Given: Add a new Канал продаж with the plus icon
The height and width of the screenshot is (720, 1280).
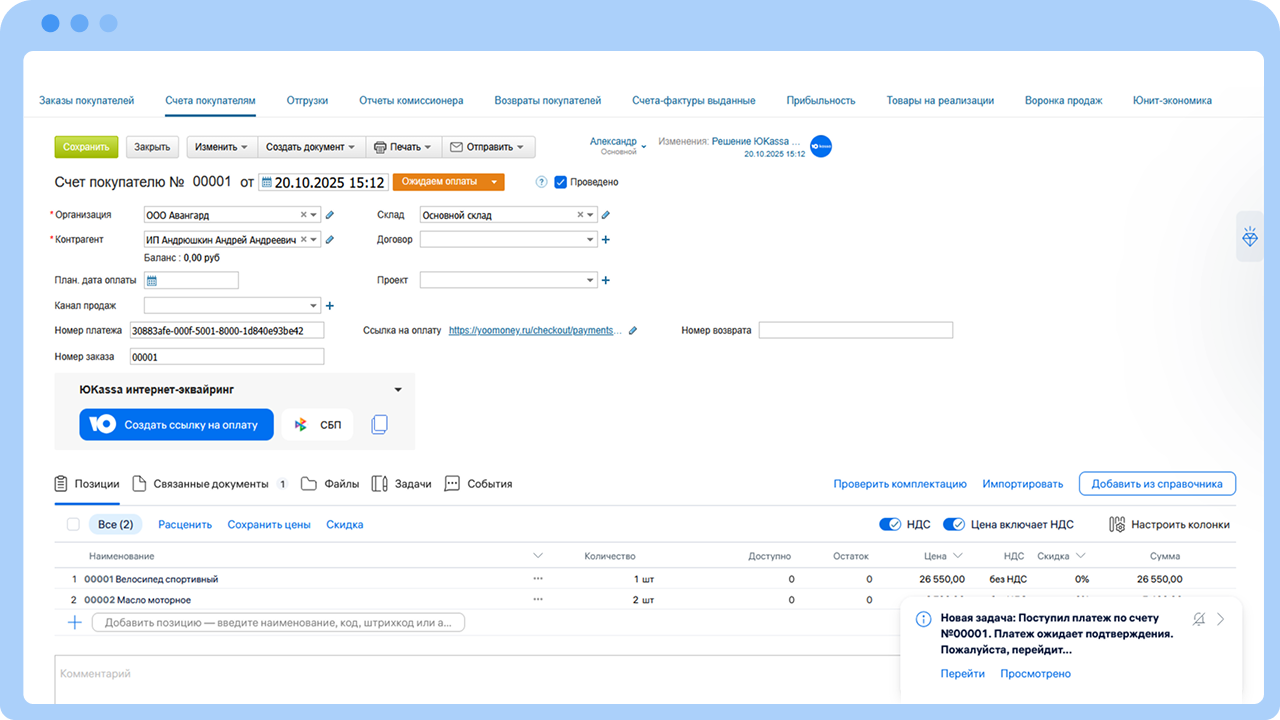Looking at the screenshot, I should (330, 306).
